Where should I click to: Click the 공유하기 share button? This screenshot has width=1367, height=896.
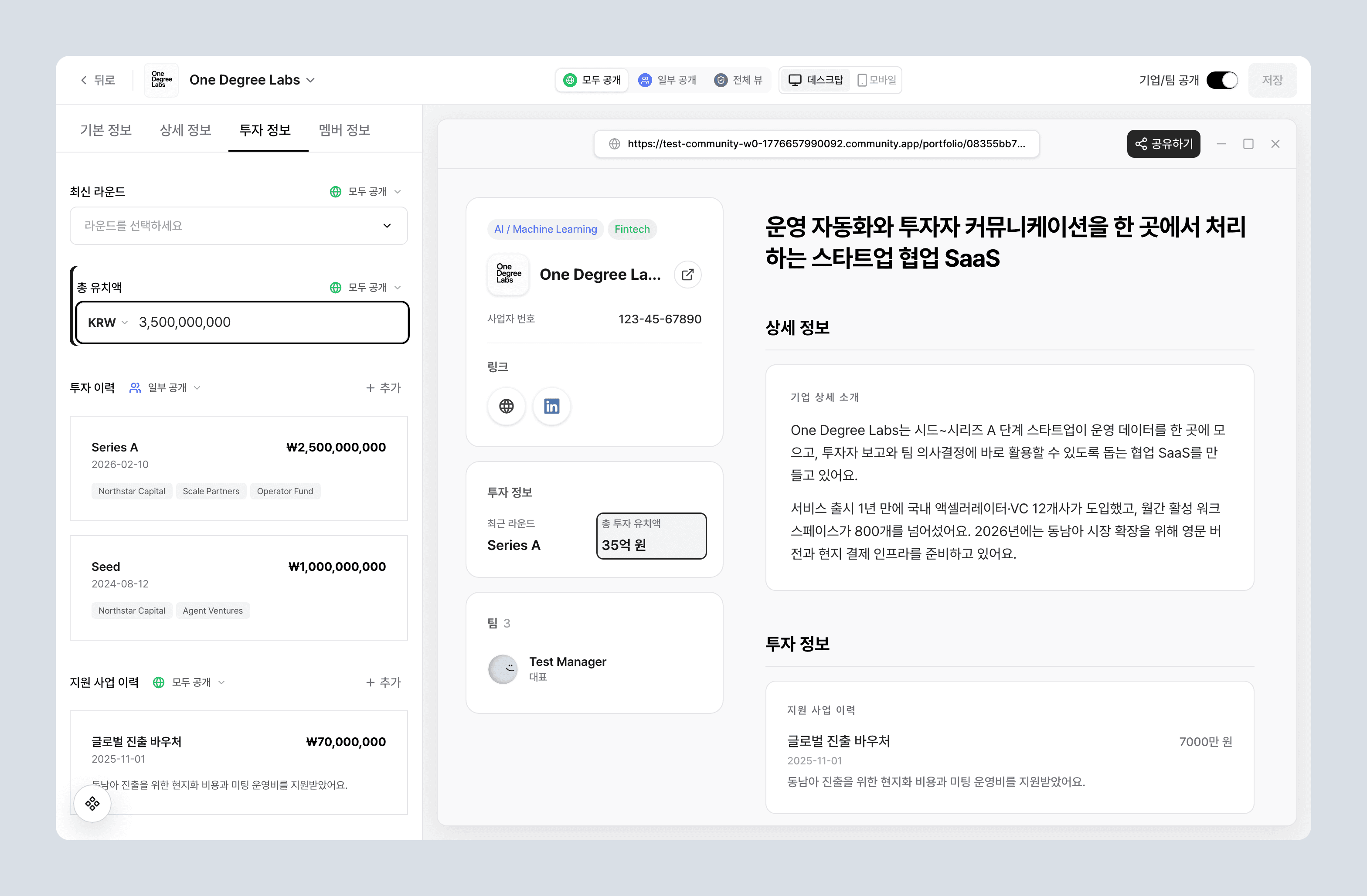pyautogui.click(x=1163, y=143)
